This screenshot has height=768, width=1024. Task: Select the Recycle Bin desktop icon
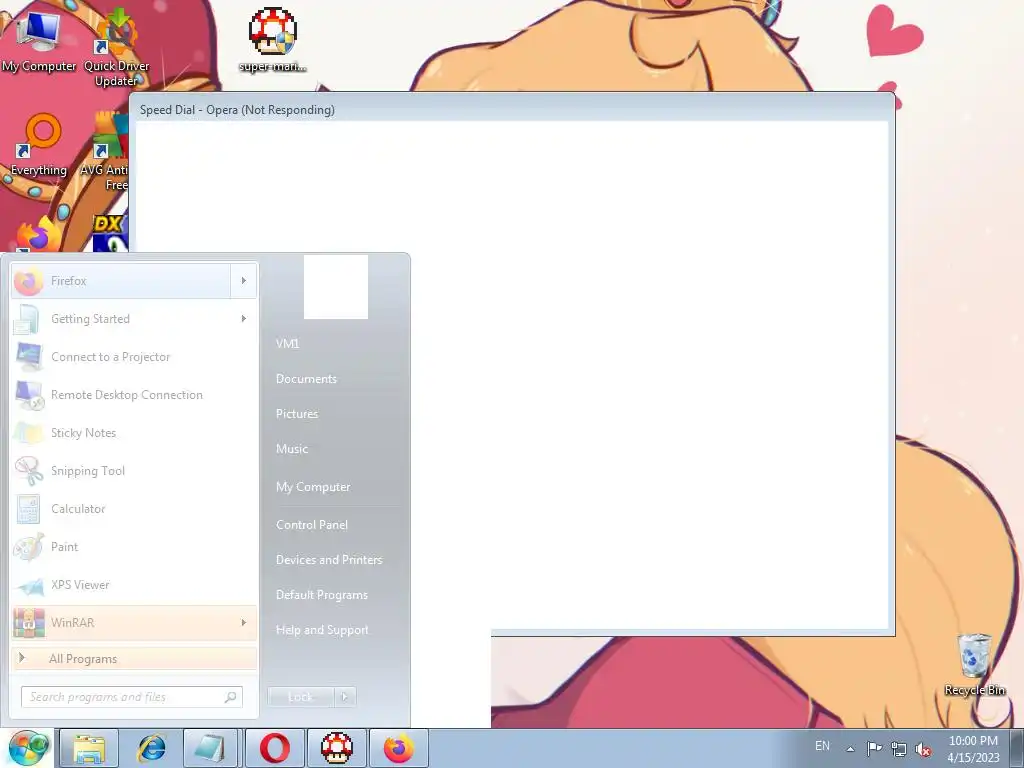(x=974, y=664)
